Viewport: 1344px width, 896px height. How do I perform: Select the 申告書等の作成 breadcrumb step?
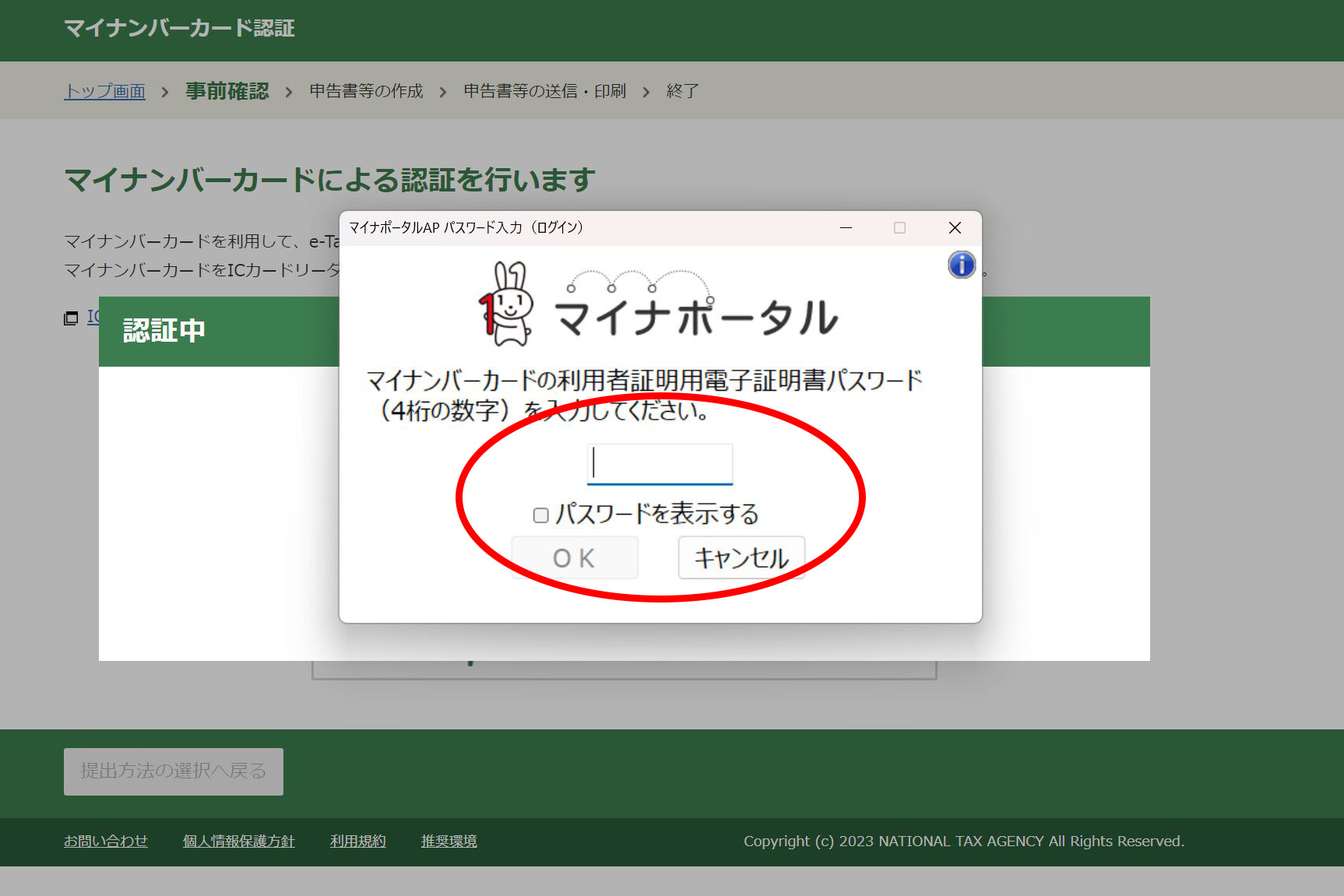[x=366, y=91]
